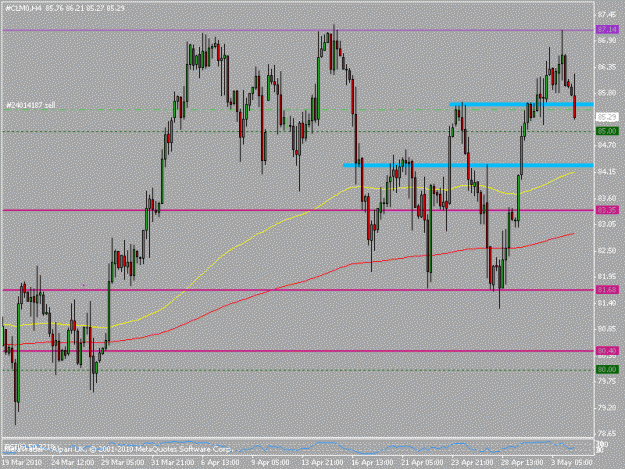Click the 13 Apr 21:00 time label
The image size is (625, 469).
(x=322, y=463)
